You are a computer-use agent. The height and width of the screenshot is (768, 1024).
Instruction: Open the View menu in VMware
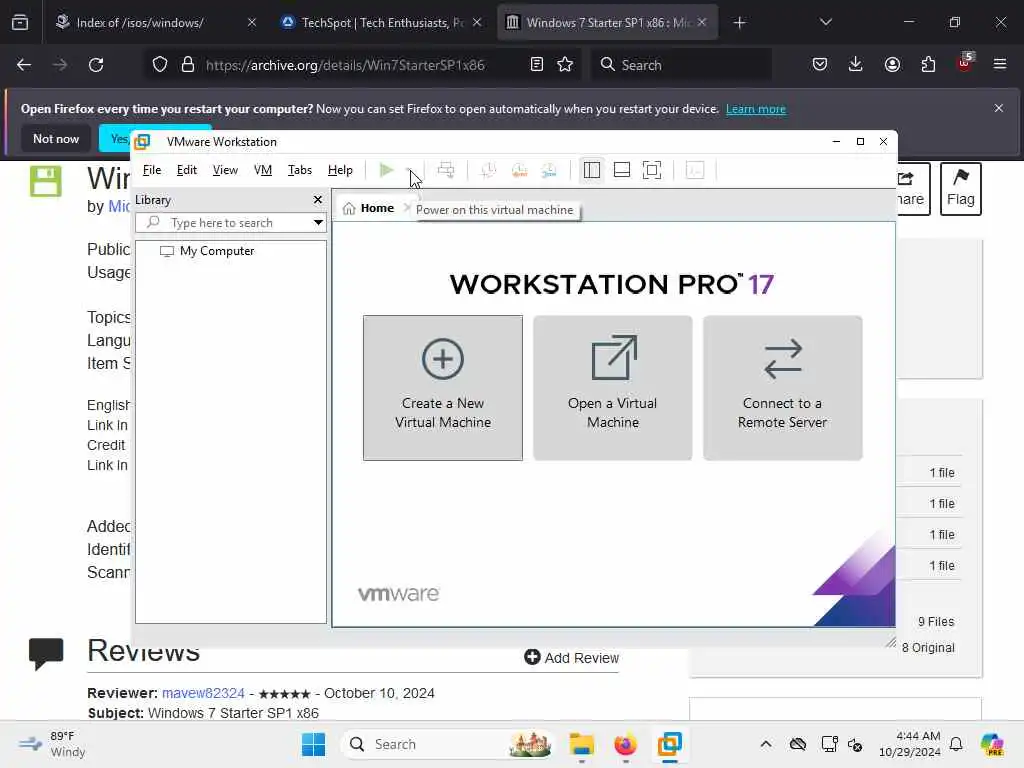click(x=225, y=170)
